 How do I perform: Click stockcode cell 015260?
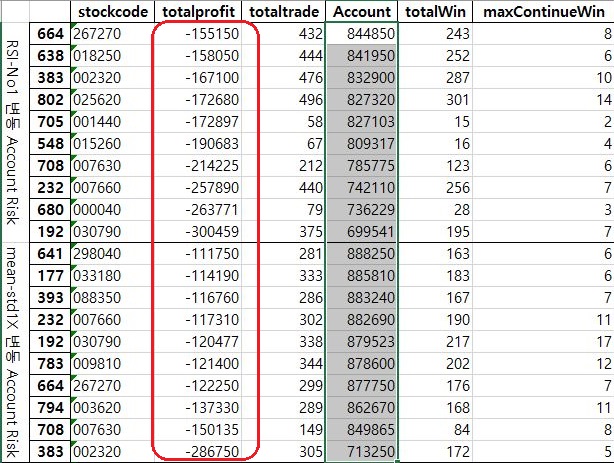[x=113, y=143]
